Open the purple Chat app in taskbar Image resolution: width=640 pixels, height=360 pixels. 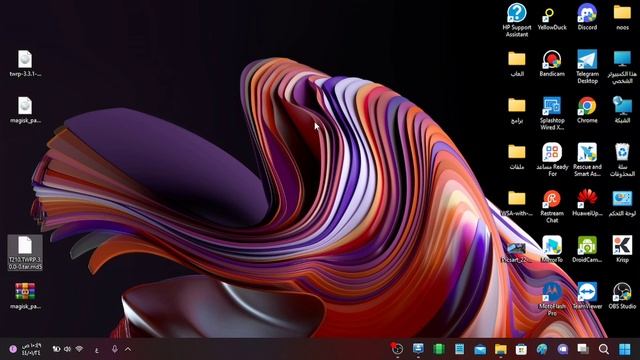coord(562,349)
